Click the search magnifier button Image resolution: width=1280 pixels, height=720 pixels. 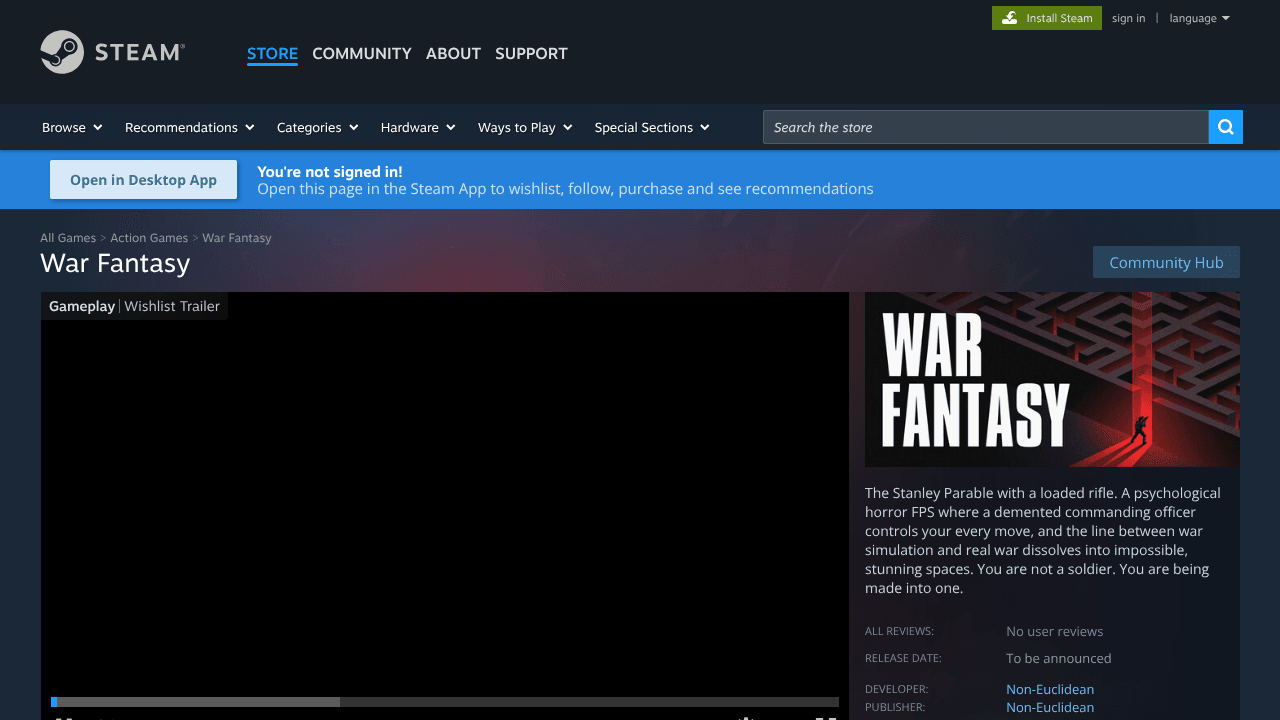(1226, 127)
